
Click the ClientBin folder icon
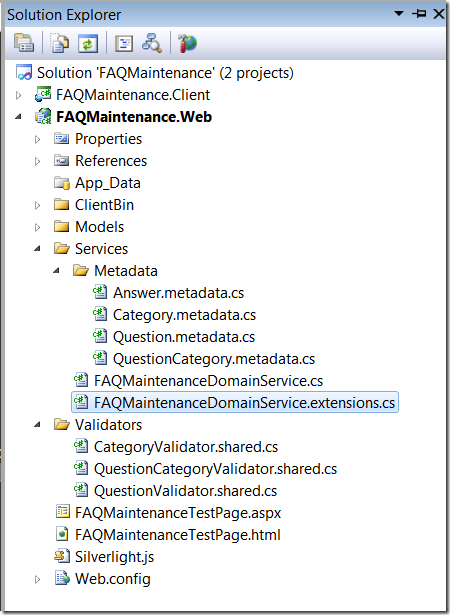click(62, 204)
